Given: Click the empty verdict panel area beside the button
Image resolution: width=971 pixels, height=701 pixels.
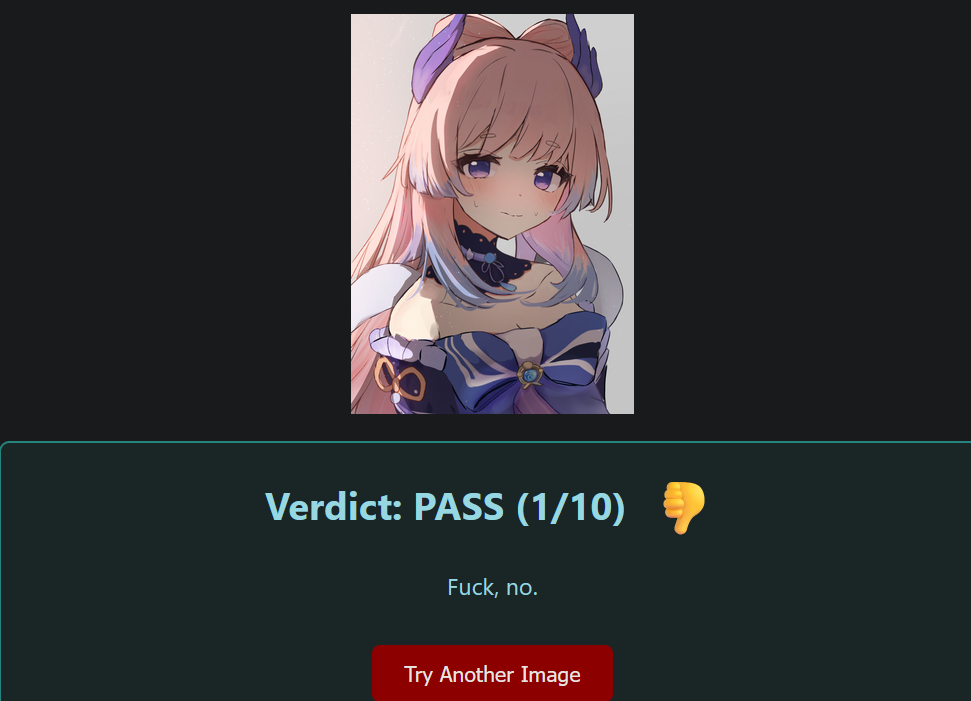Looking at the screenshot, I should (x=793, y=673).
